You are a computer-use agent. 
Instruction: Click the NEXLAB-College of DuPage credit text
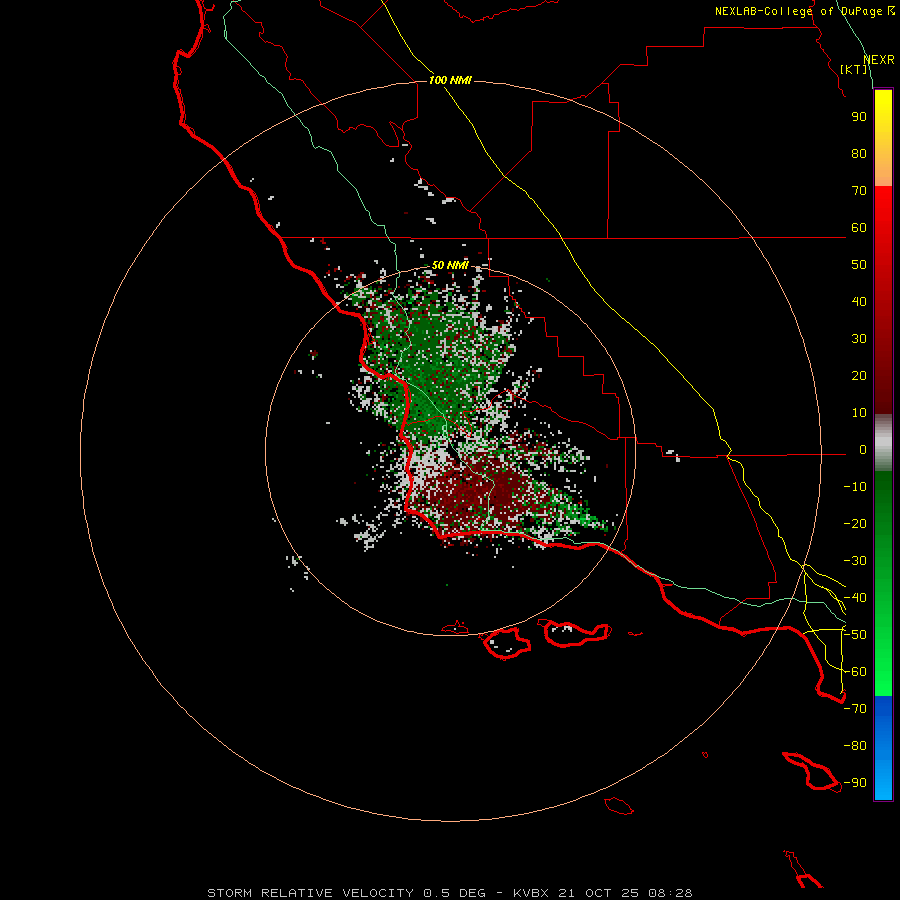pos(805,11)
